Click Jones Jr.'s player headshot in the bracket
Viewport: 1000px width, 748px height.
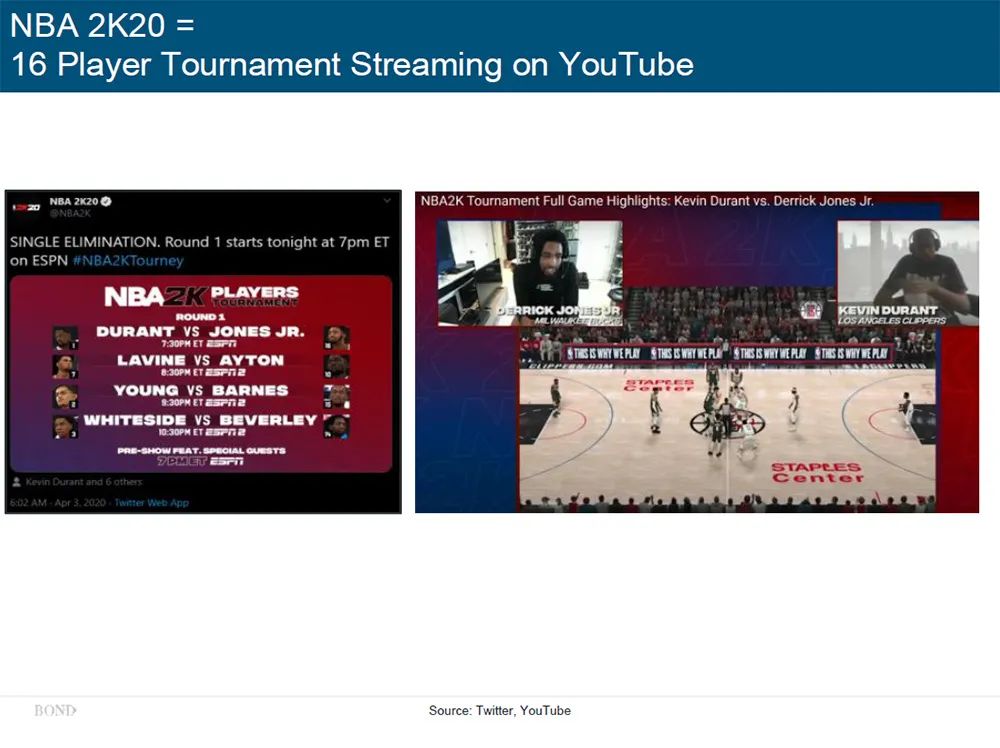click(x=336, y=338)
